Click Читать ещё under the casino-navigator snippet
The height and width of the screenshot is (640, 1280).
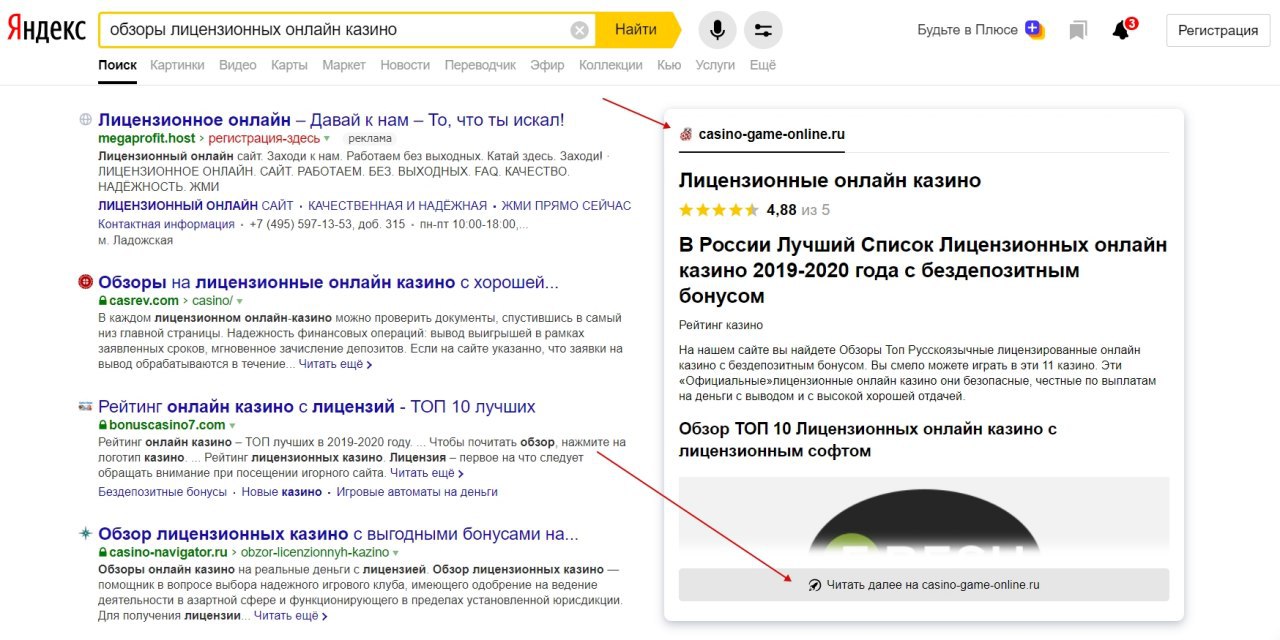tap(291, 616)
